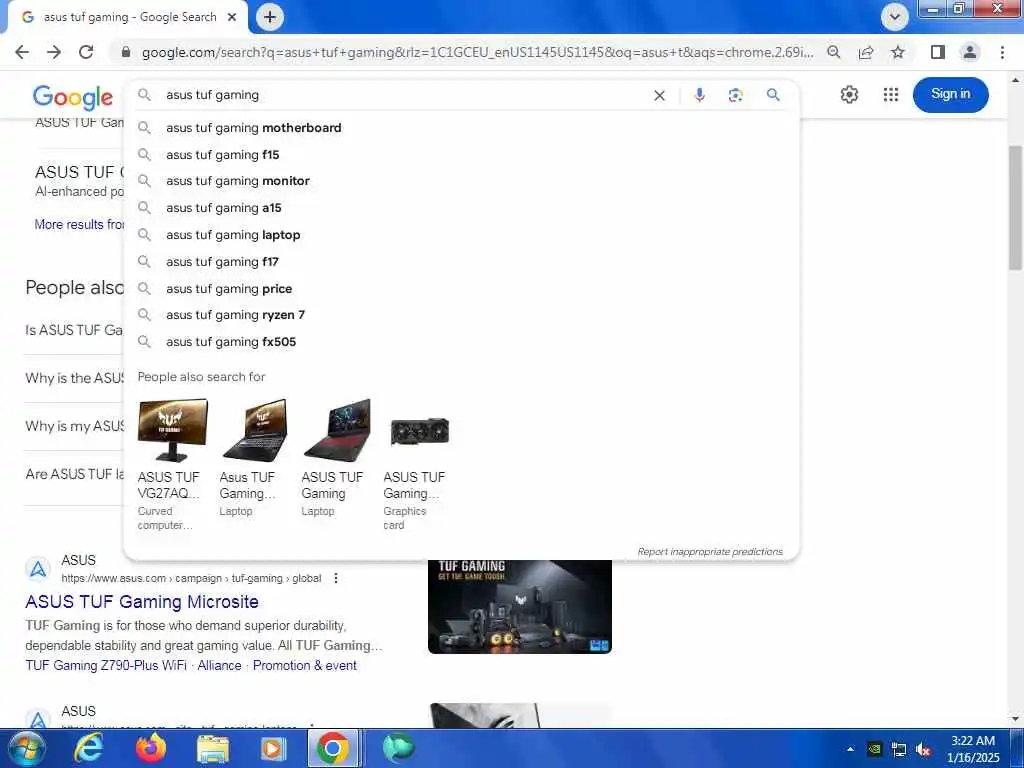Viewport: 1024px width, 768px height.
Task: Open the taskbar clock and date
Action: point(972,749)
